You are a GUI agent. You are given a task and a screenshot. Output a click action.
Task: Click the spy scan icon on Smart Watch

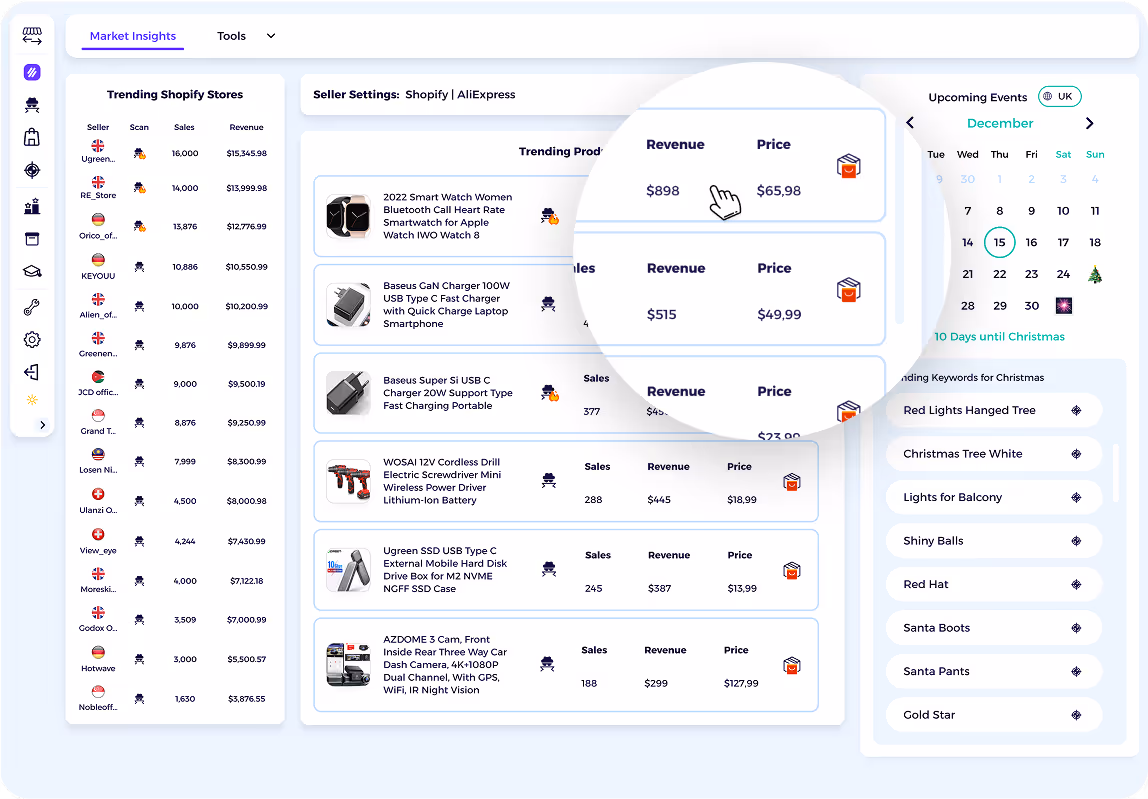pos(549,216)
